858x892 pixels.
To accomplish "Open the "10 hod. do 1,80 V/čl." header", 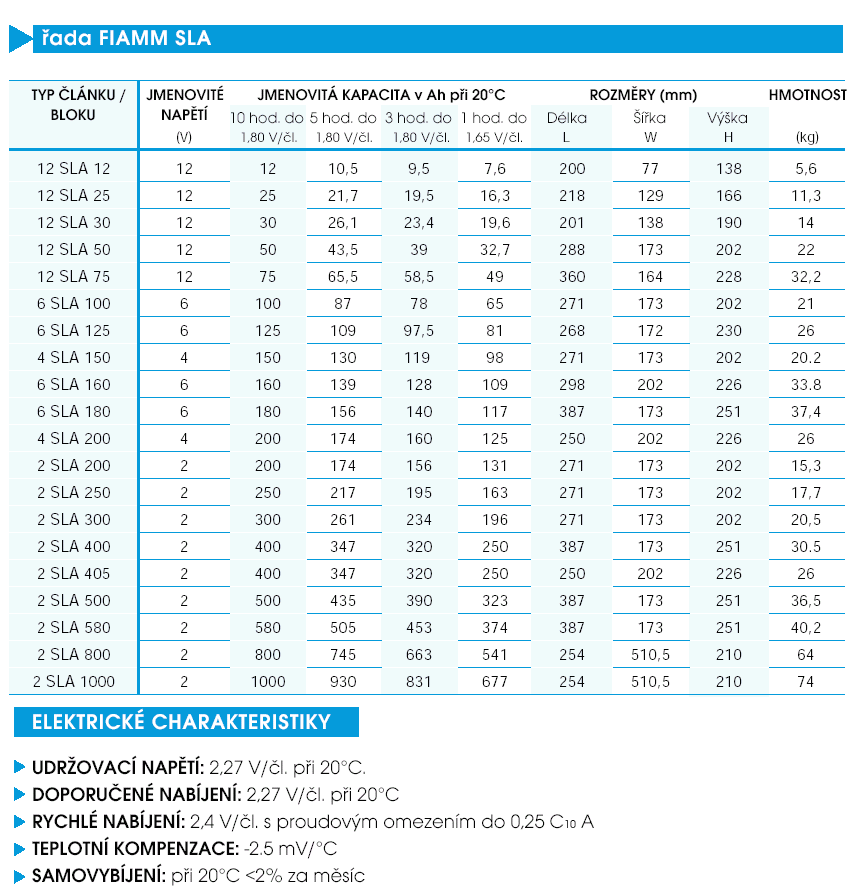I will tap(267, 126).
